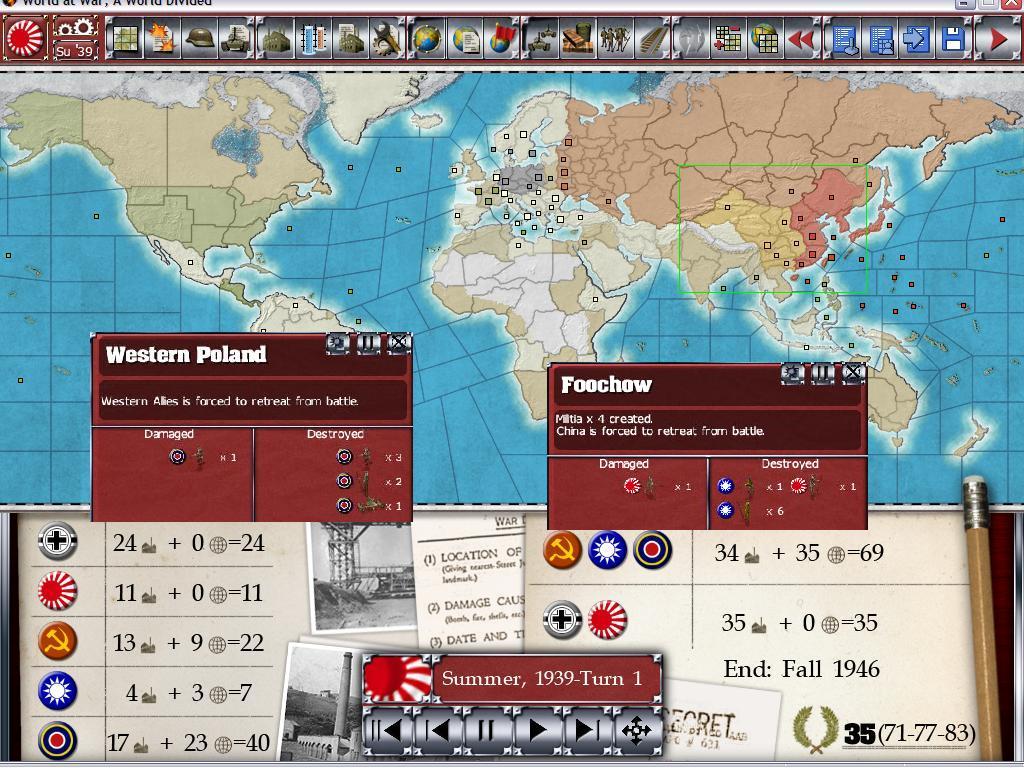Click the Japanese rising sun flag in toolbar

coord(25,39)
